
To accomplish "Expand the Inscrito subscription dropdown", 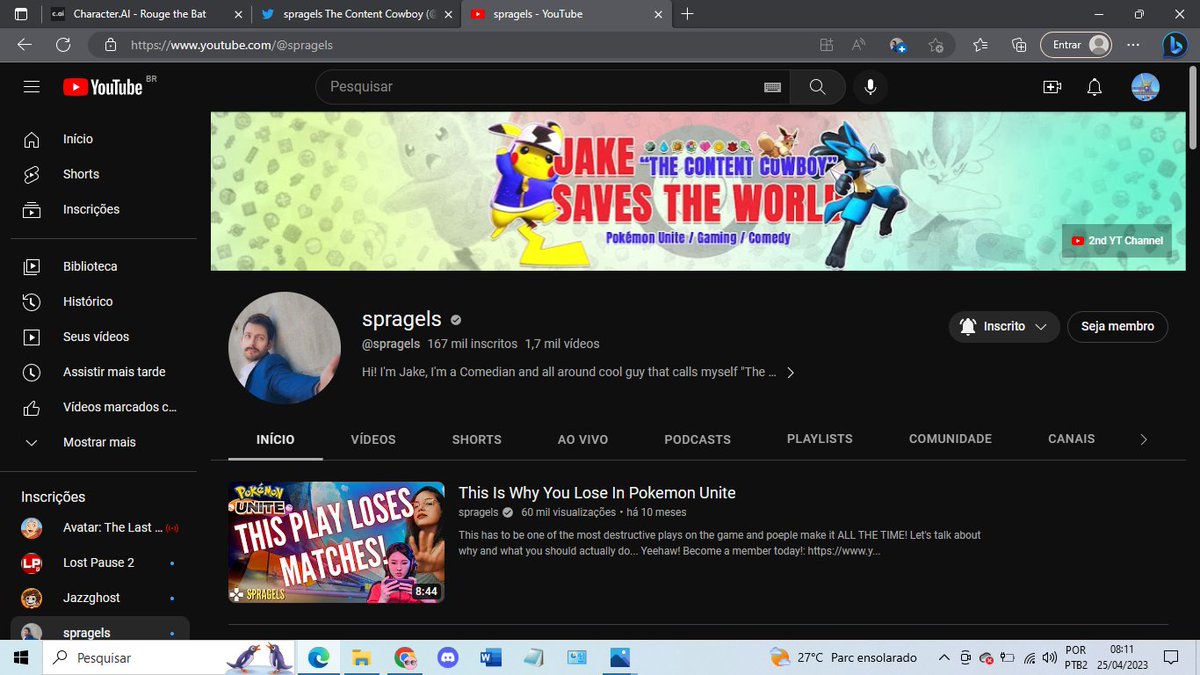I will click(1004, 326).
